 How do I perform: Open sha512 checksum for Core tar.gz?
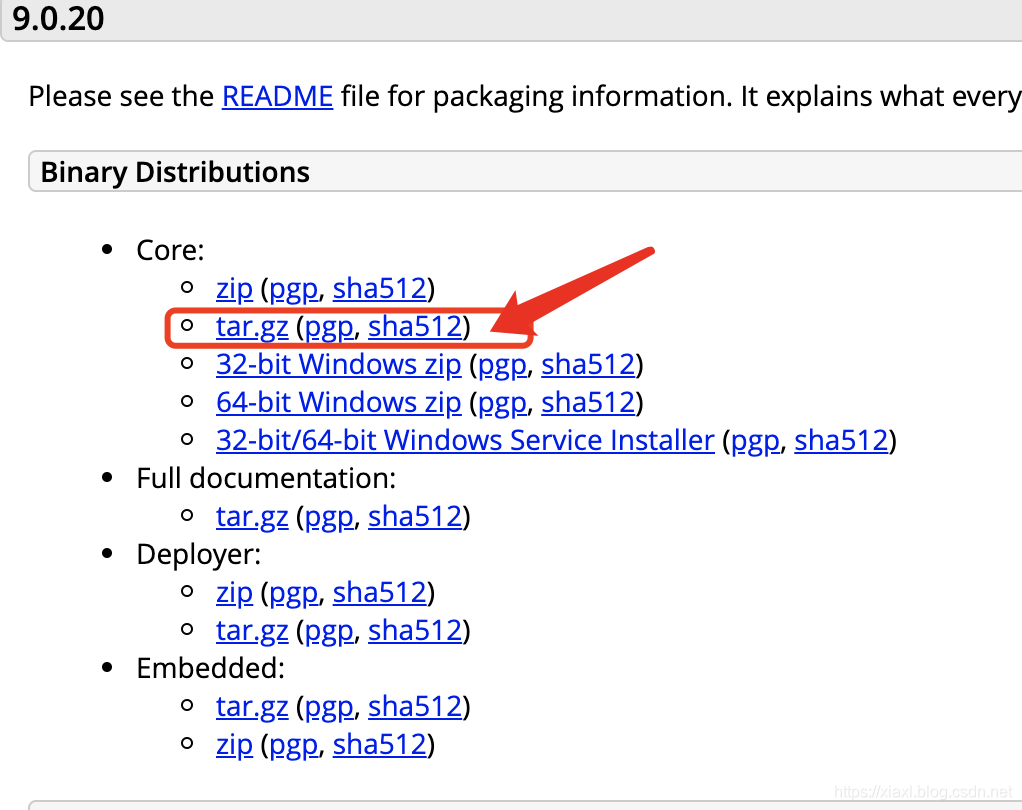(415, 327)
